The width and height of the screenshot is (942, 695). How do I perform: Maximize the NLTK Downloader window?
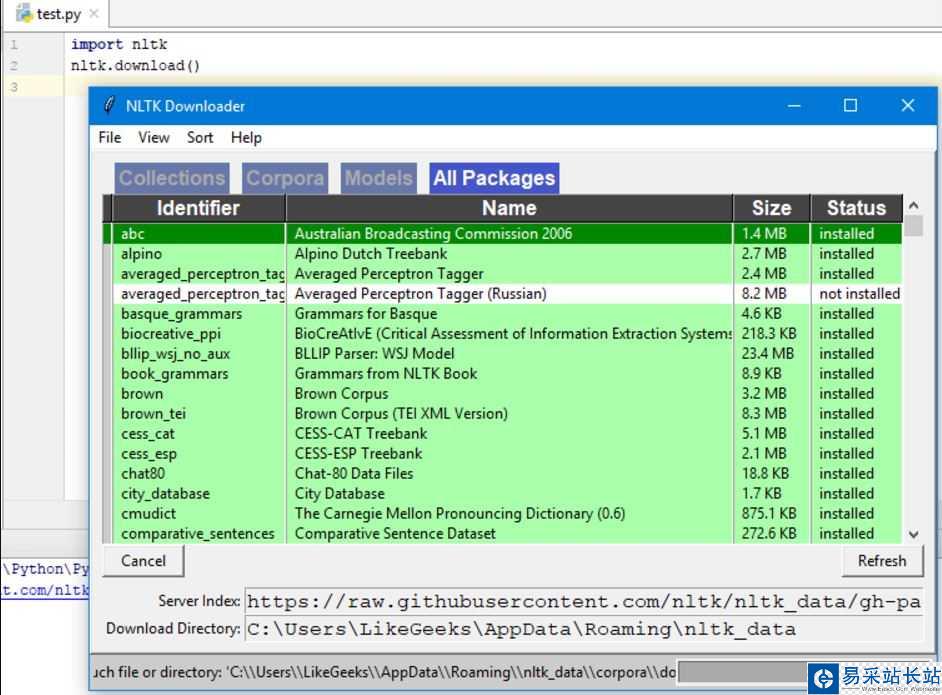(x=850, y=106)
